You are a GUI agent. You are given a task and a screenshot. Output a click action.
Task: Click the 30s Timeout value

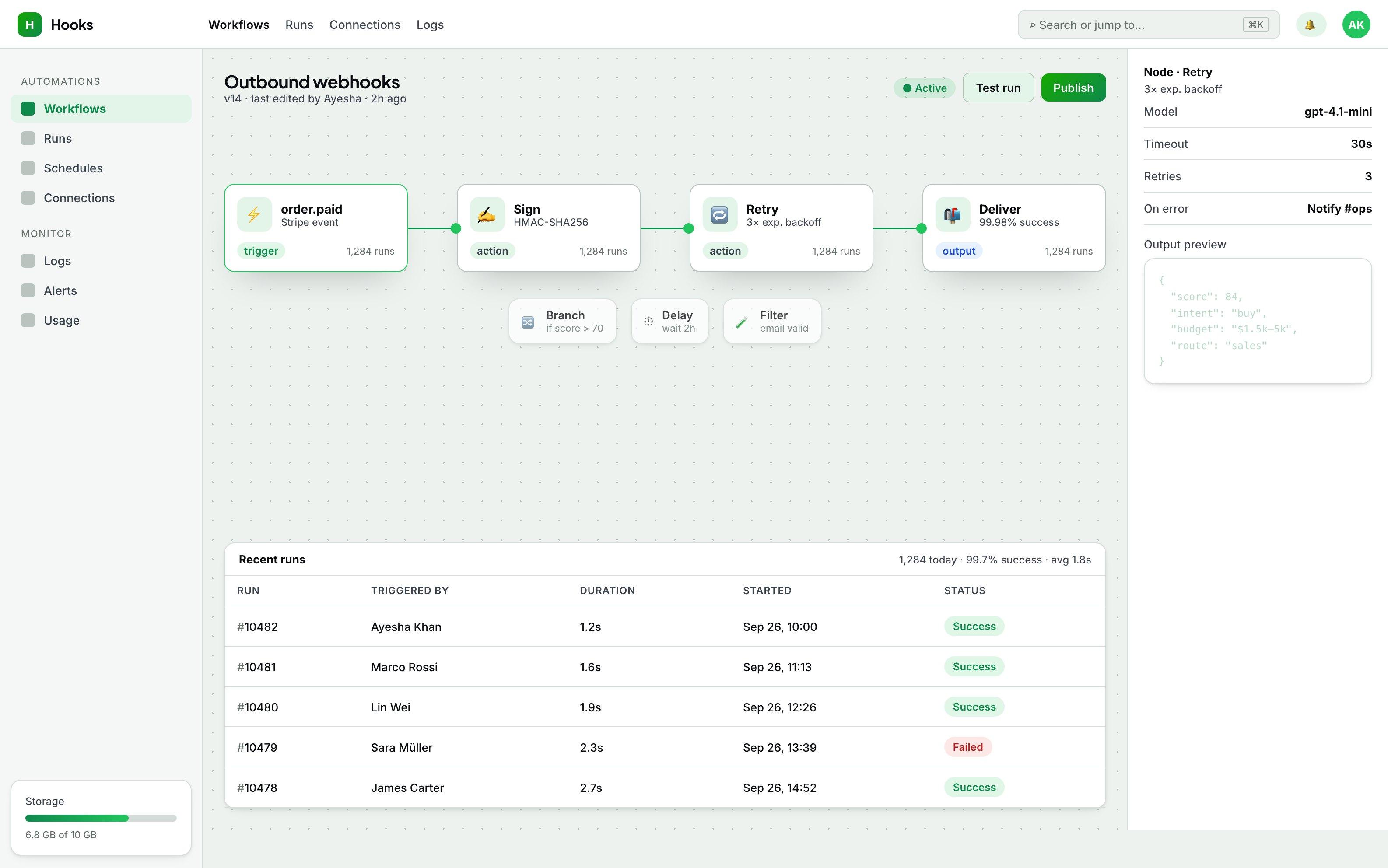point(1361,144)
